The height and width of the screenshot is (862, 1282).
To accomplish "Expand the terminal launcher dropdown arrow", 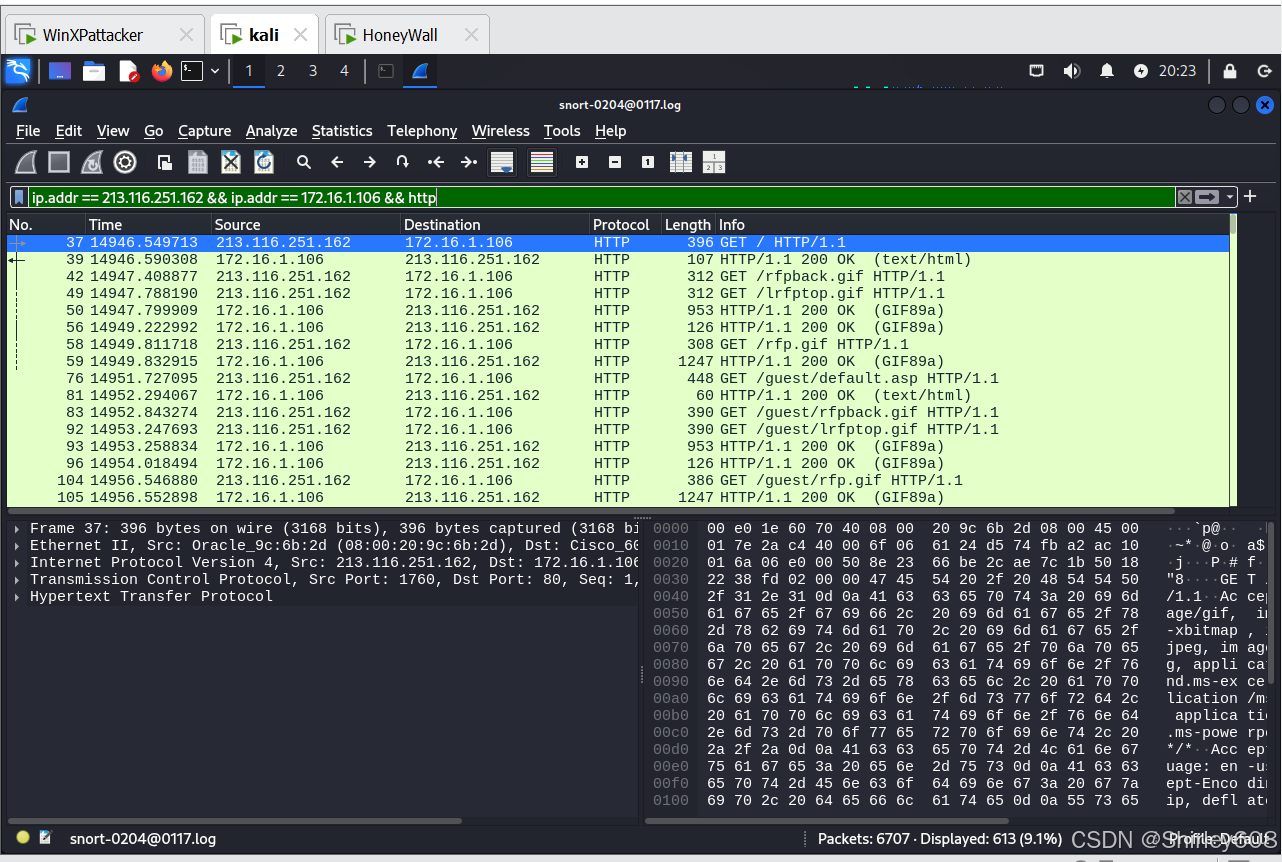I will [215, 71].
